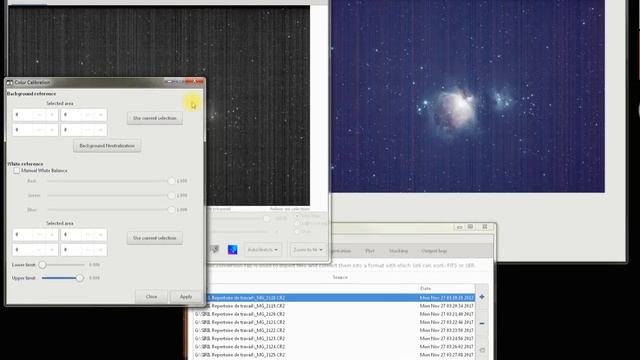This screenshot has width=640, height=360.
Task: Select the highlighted _MG_2118.CR2 file row
Action: pos(340,298)
